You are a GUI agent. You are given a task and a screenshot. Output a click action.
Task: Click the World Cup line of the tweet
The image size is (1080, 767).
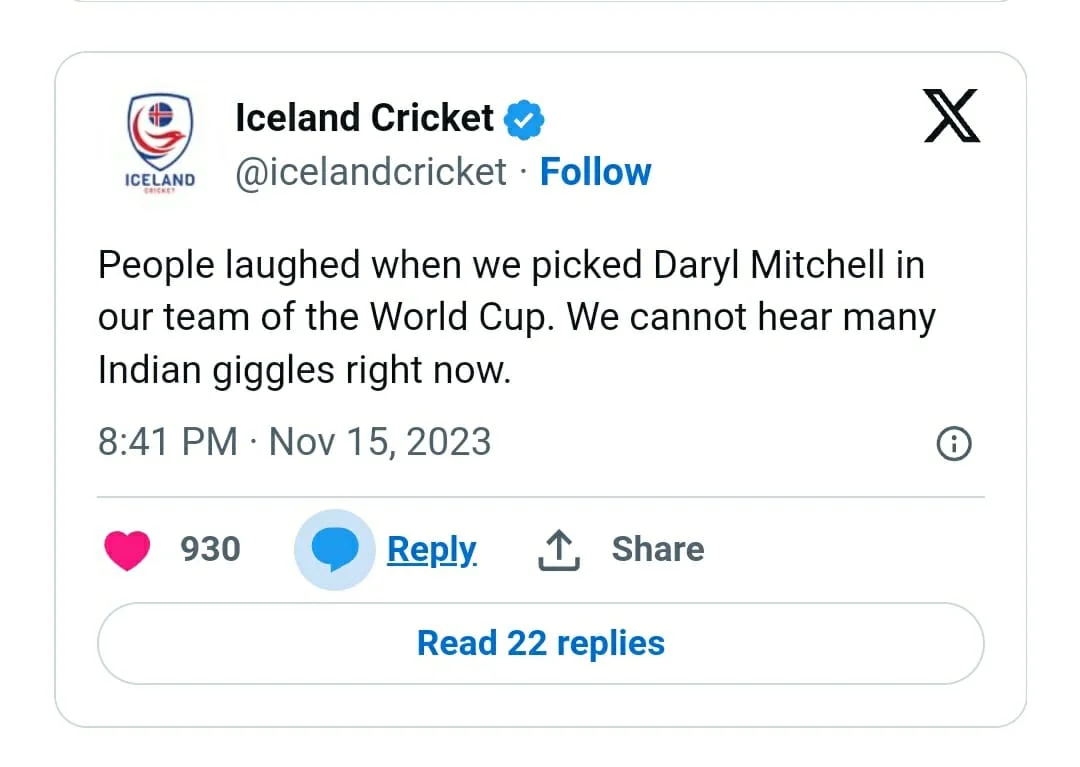pyautogui.click(x=517, y=317)
